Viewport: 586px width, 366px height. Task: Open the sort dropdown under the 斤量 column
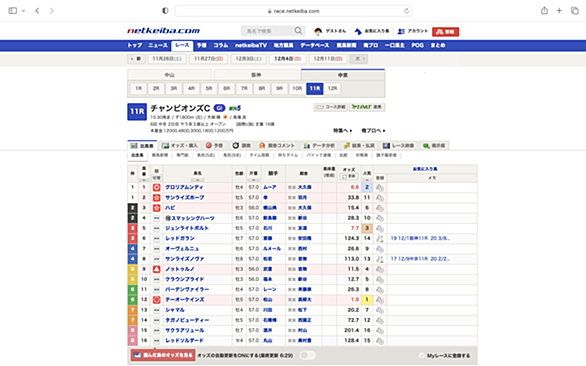click(x=253, y=180)
